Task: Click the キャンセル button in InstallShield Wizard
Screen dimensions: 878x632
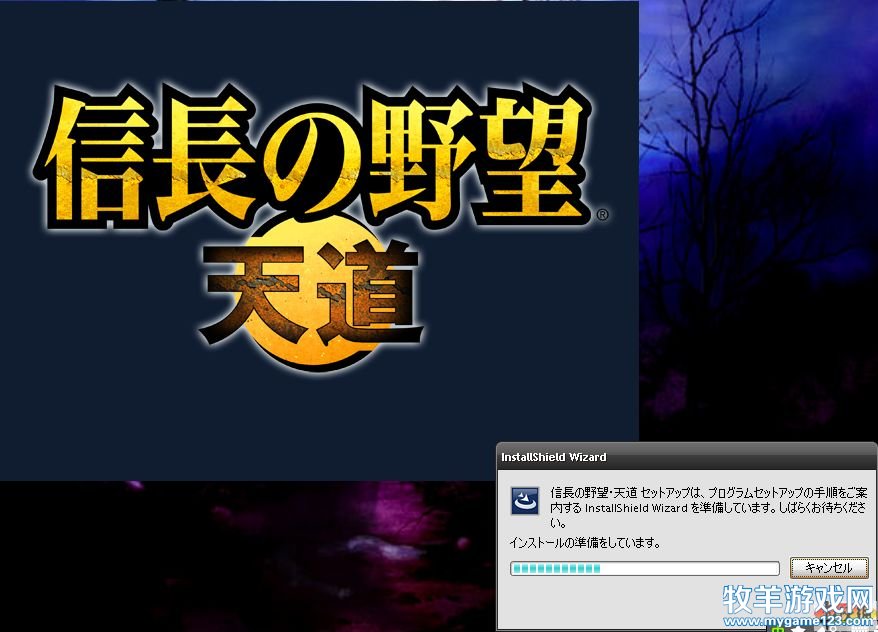Action: tap(829, 568)
